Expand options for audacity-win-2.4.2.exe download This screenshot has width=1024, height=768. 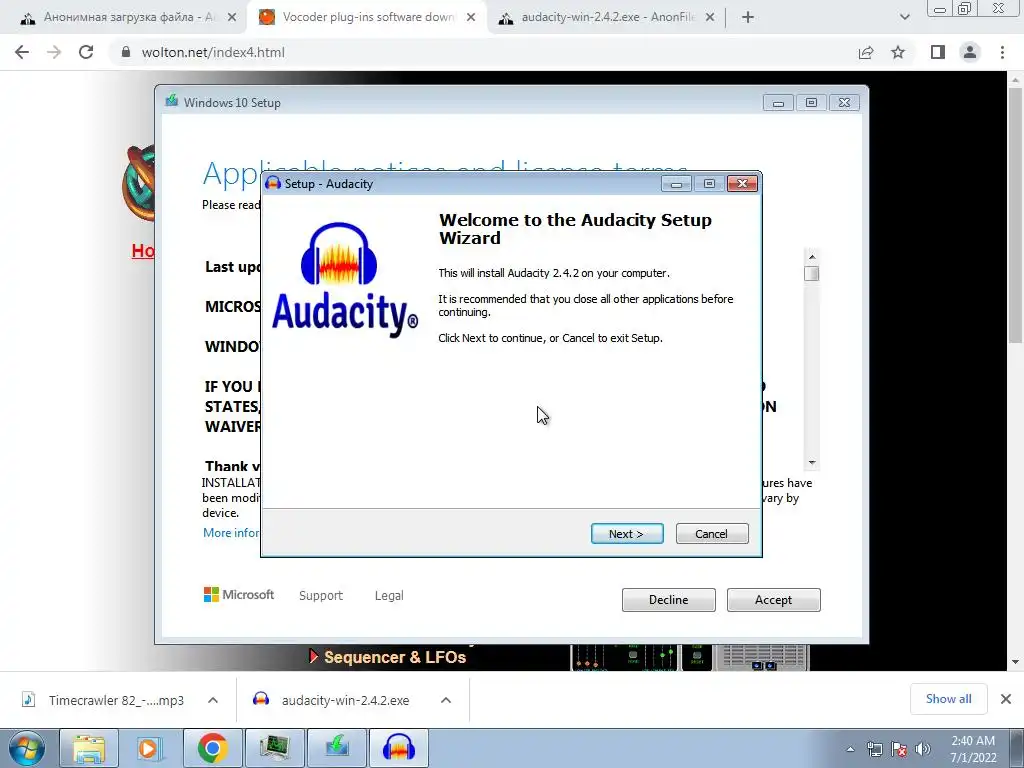pyautogui.click(x=446, y=700)
